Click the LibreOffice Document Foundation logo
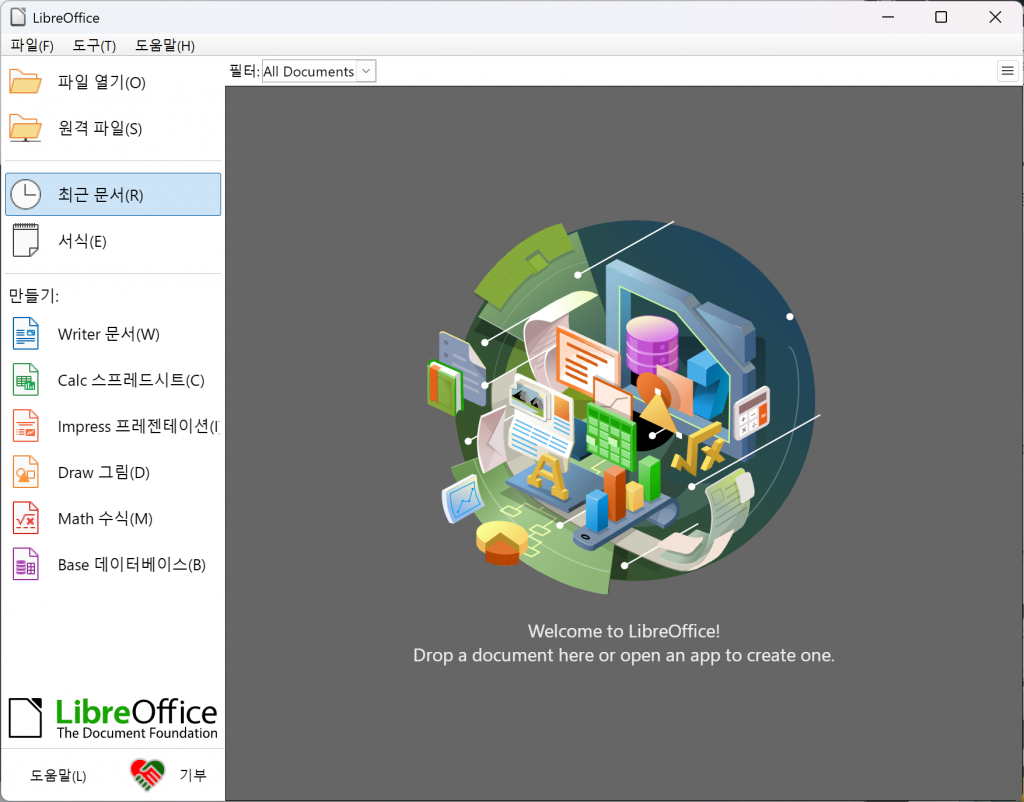Image resolution: width=1024 pixels, height=802 pixels. [x=113, y=718]
